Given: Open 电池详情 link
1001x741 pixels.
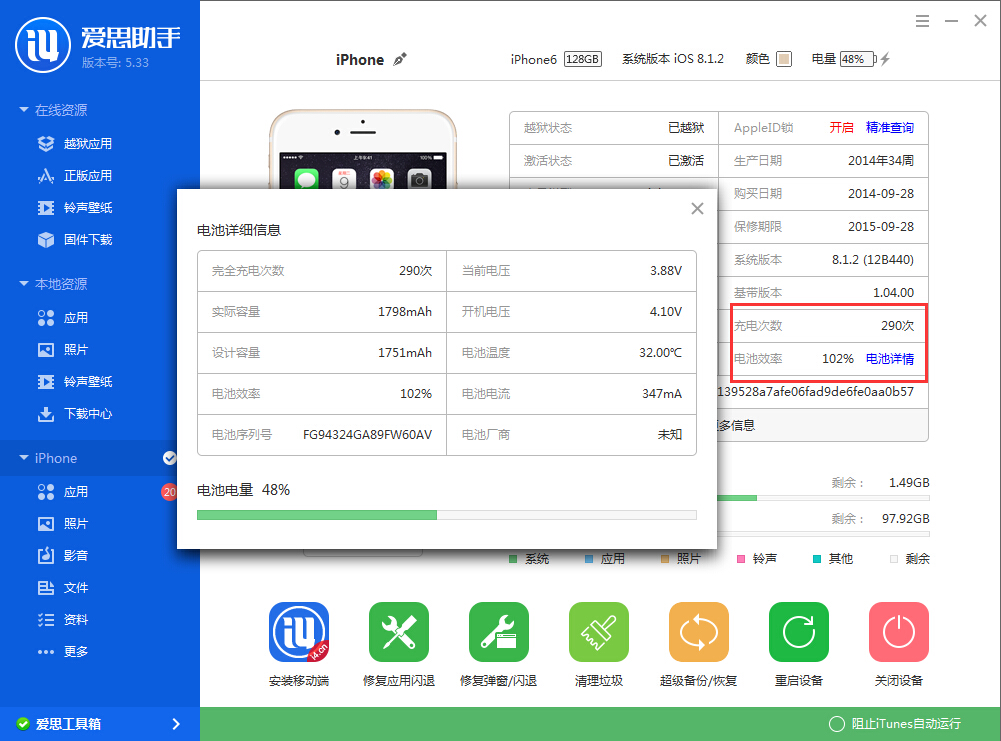Looking at the screenshot, I should [x=891, y=359].
